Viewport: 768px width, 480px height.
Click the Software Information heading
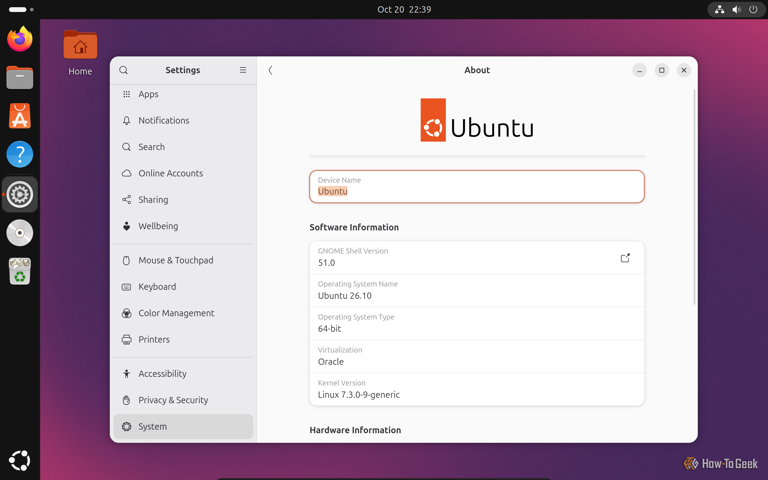coord(354,227)
